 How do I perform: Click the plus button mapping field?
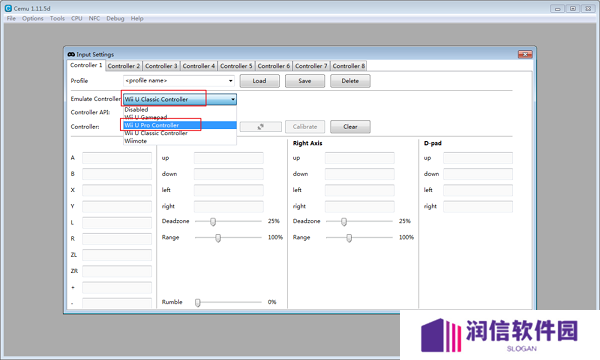click(117, 287)
